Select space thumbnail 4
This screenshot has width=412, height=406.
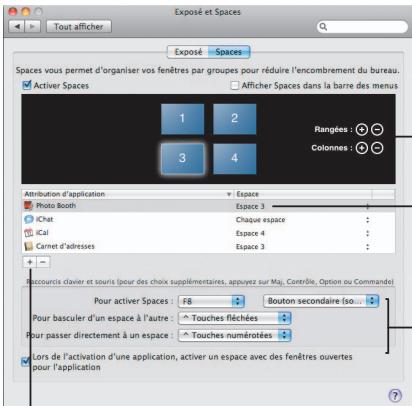point(235,159)
